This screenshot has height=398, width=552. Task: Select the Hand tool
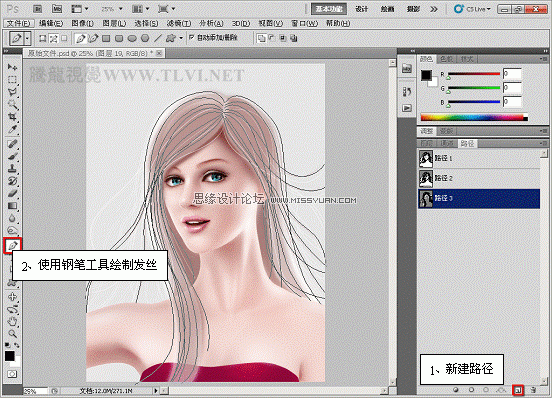coord(12,321)
